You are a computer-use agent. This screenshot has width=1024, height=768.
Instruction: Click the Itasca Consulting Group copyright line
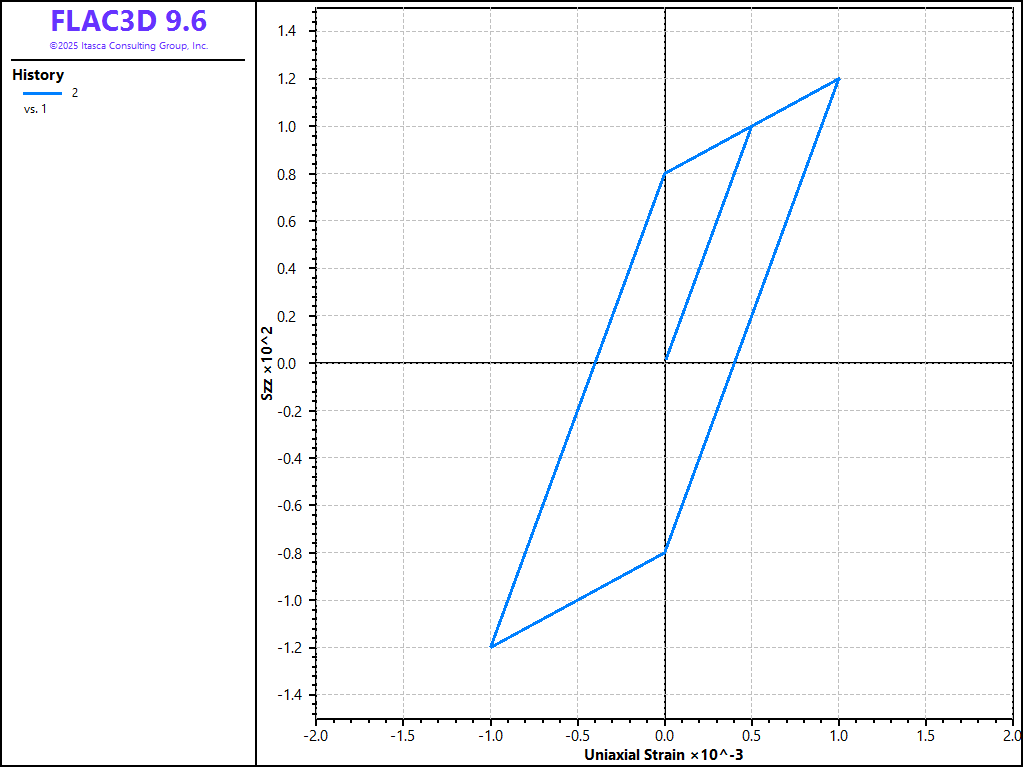point(128,46)
